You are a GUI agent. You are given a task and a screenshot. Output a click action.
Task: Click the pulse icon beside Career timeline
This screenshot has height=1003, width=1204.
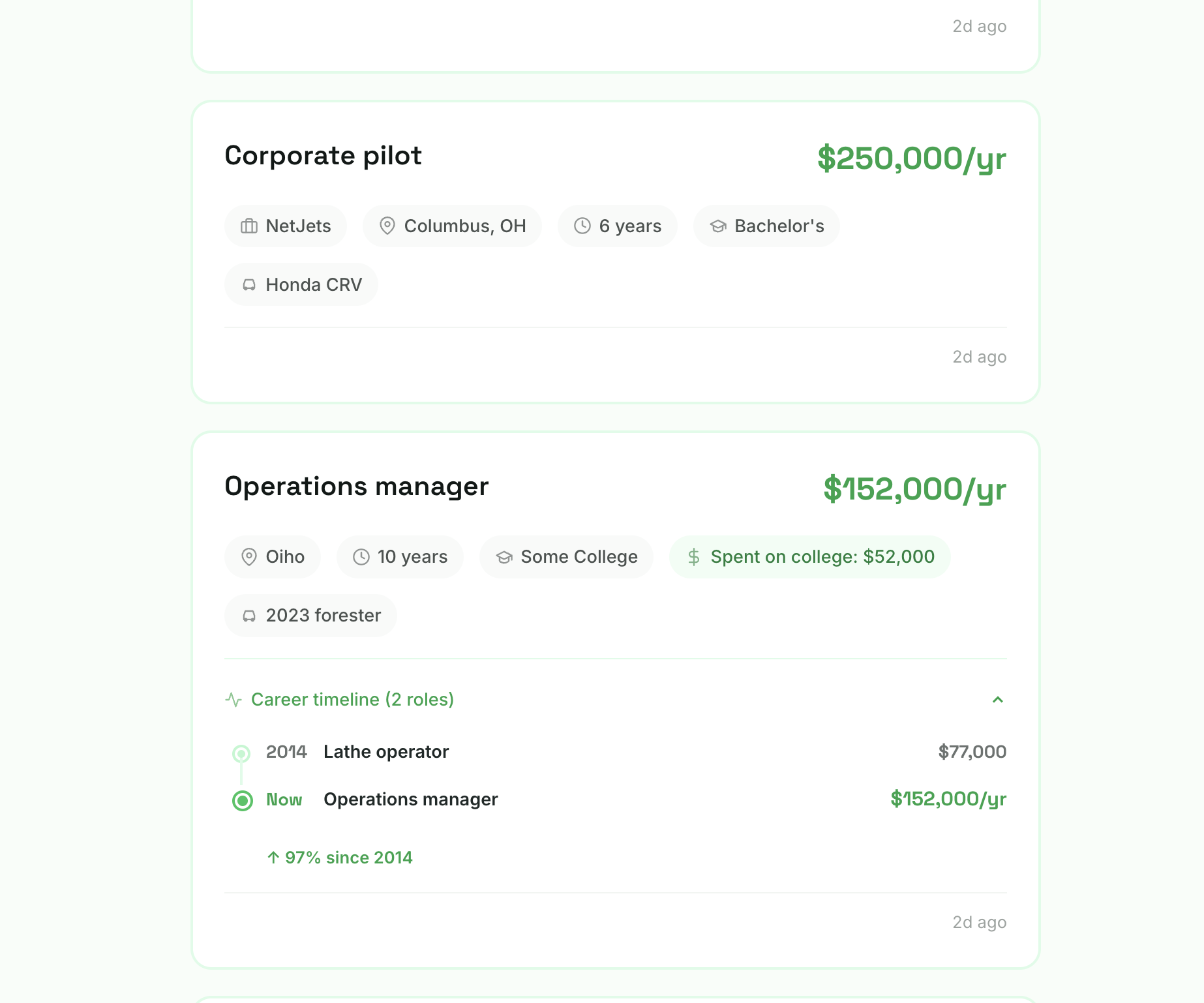[x=235, y=699]
